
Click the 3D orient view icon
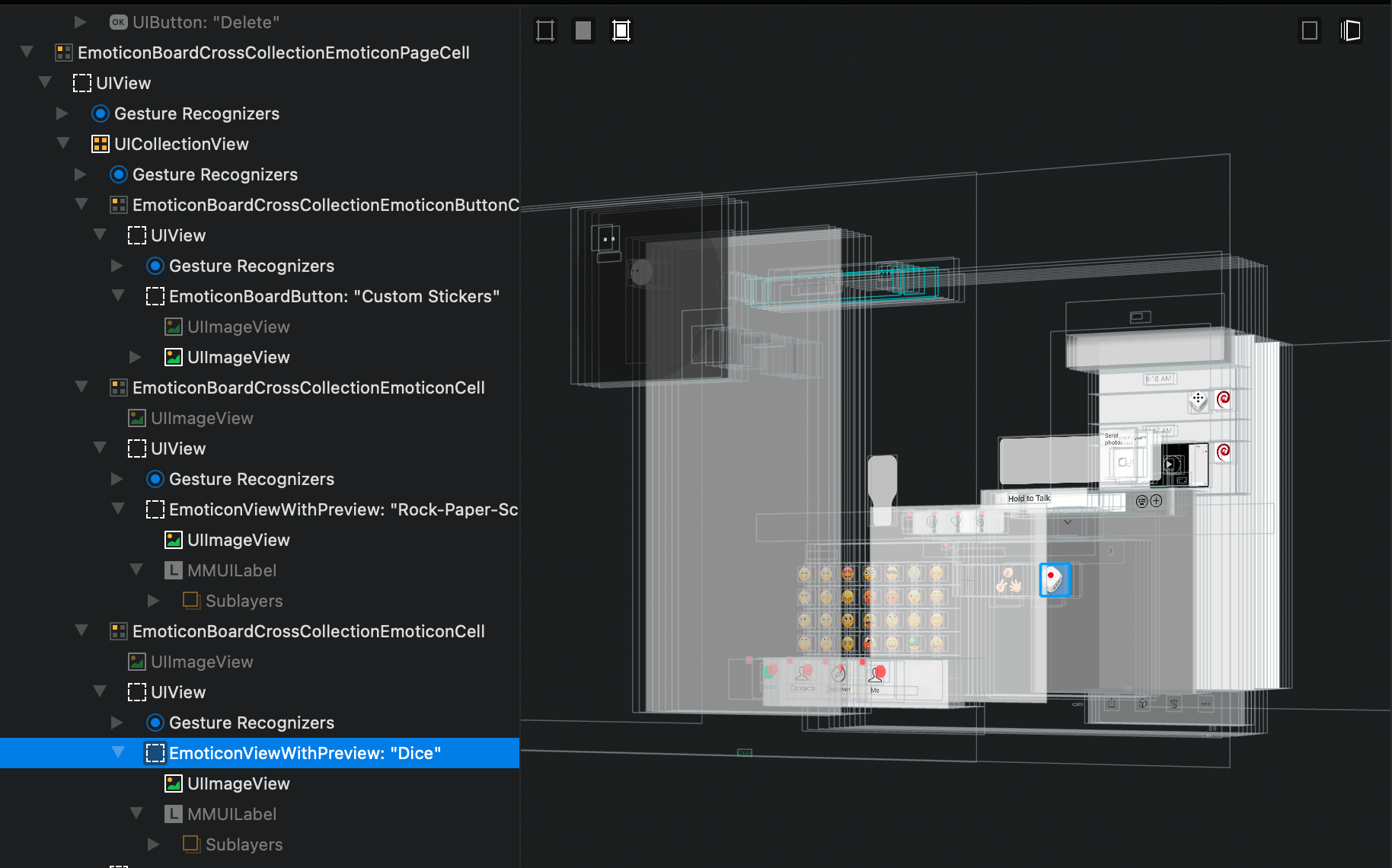tap(1351, 30)
